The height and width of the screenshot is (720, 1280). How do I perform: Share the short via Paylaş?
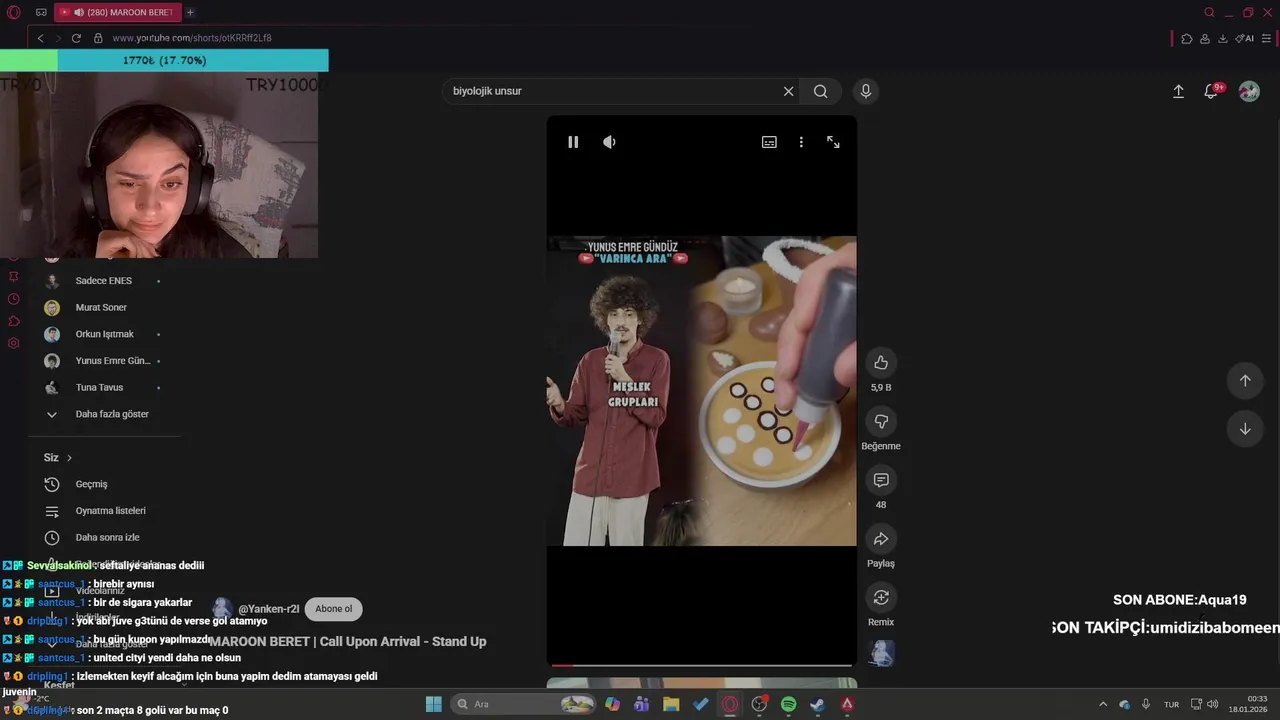click(x=881, y=539)
